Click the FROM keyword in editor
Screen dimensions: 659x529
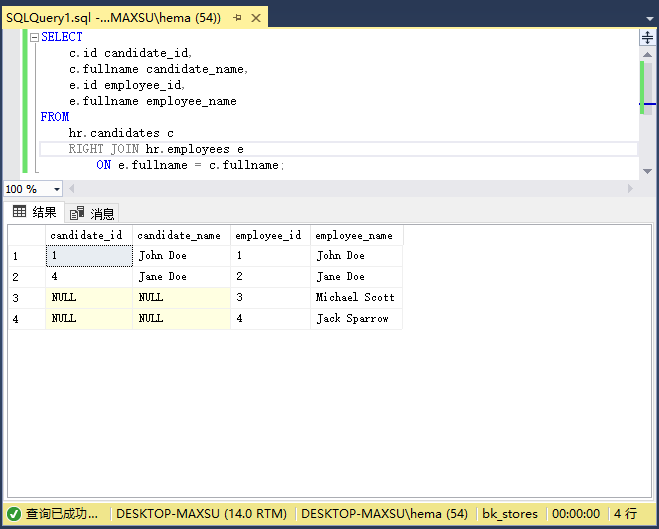click(x=55, y=117)
